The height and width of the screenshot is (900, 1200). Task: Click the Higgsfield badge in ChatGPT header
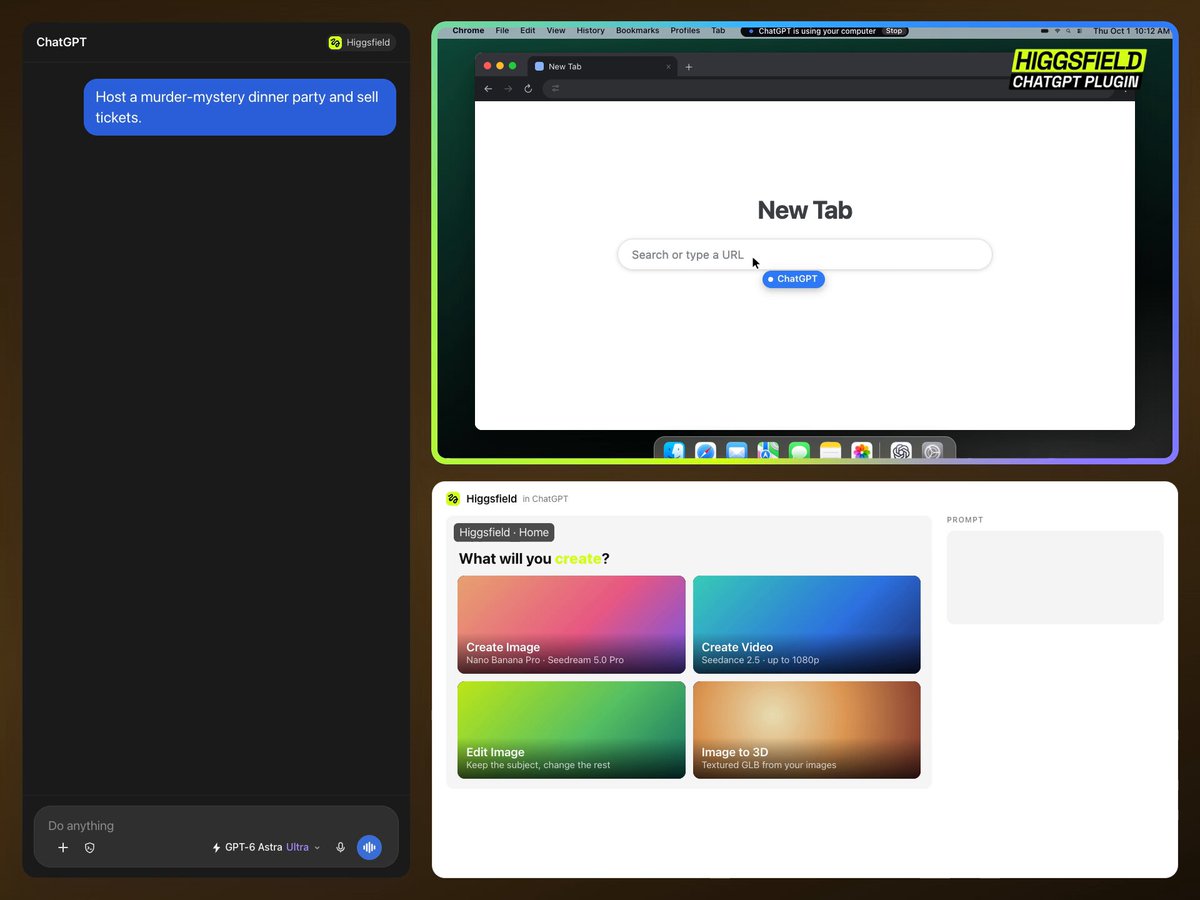coord(360,43)
